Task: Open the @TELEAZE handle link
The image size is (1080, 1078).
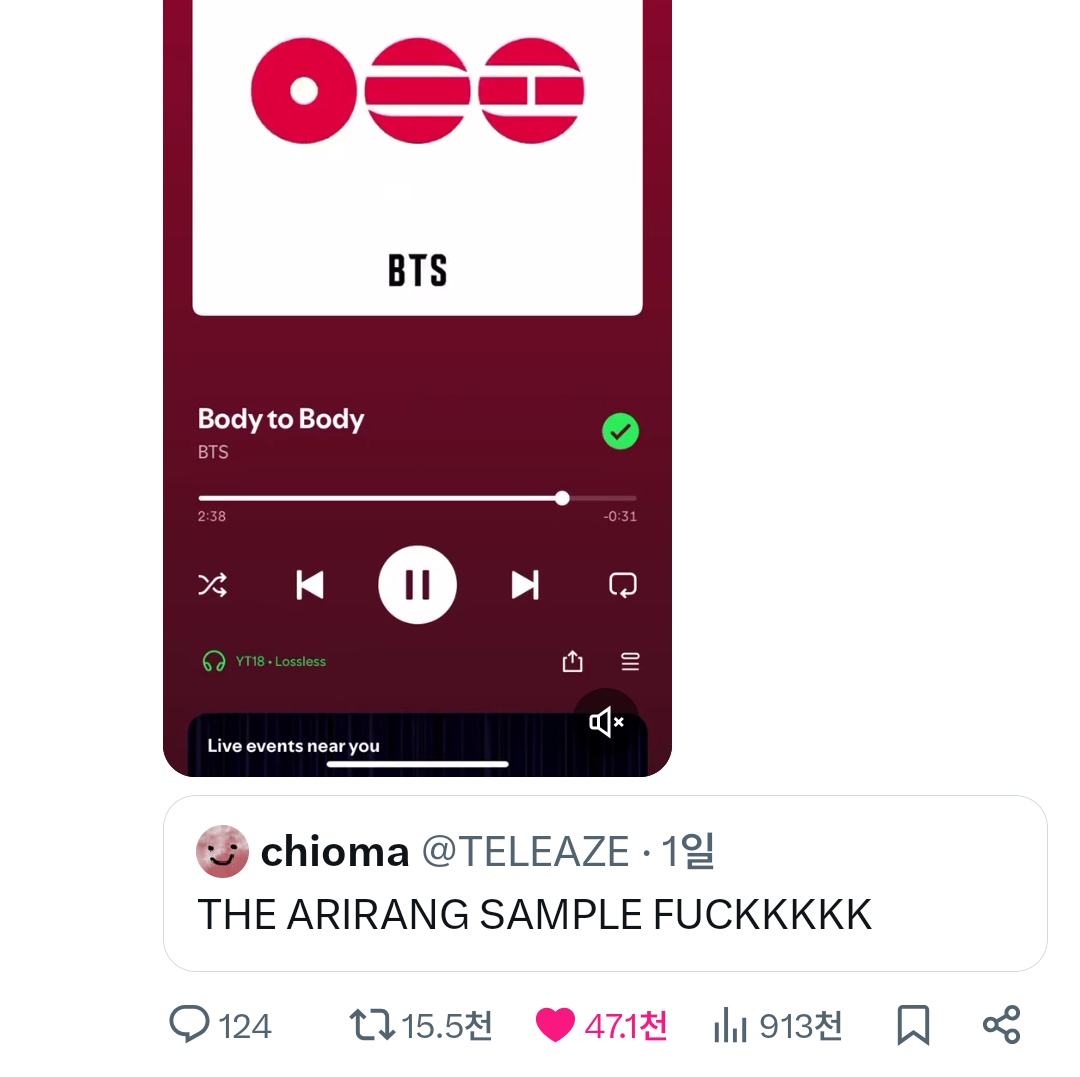Action: point(526,852)
